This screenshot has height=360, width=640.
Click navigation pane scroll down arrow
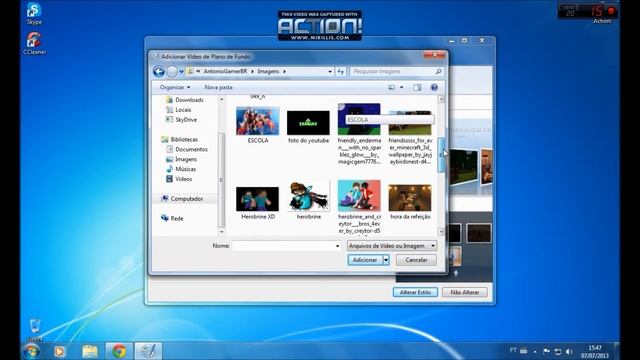[222, 232]
